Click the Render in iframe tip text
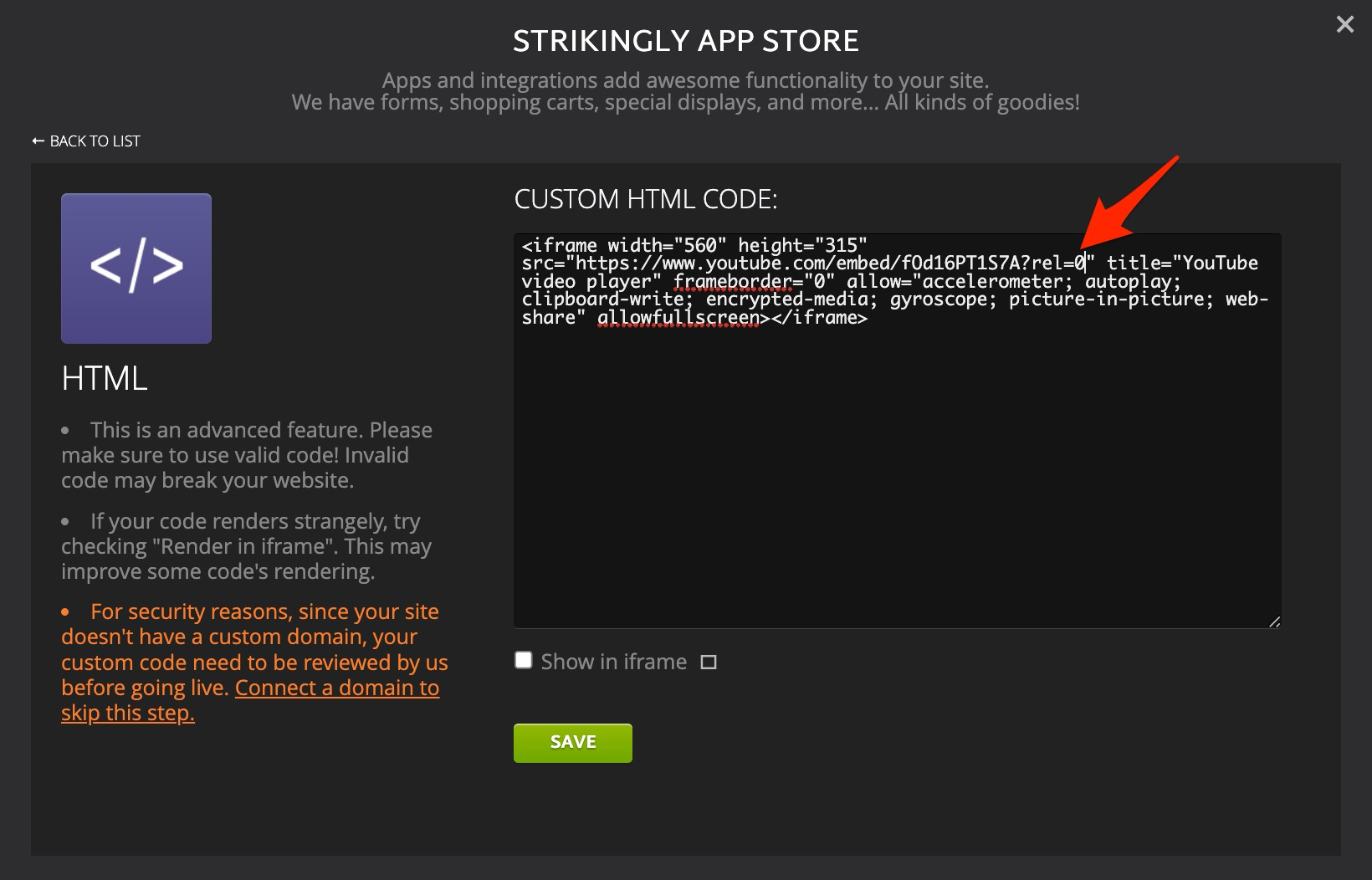Viewport: 1372px width, 880px height. coord(246,546)
